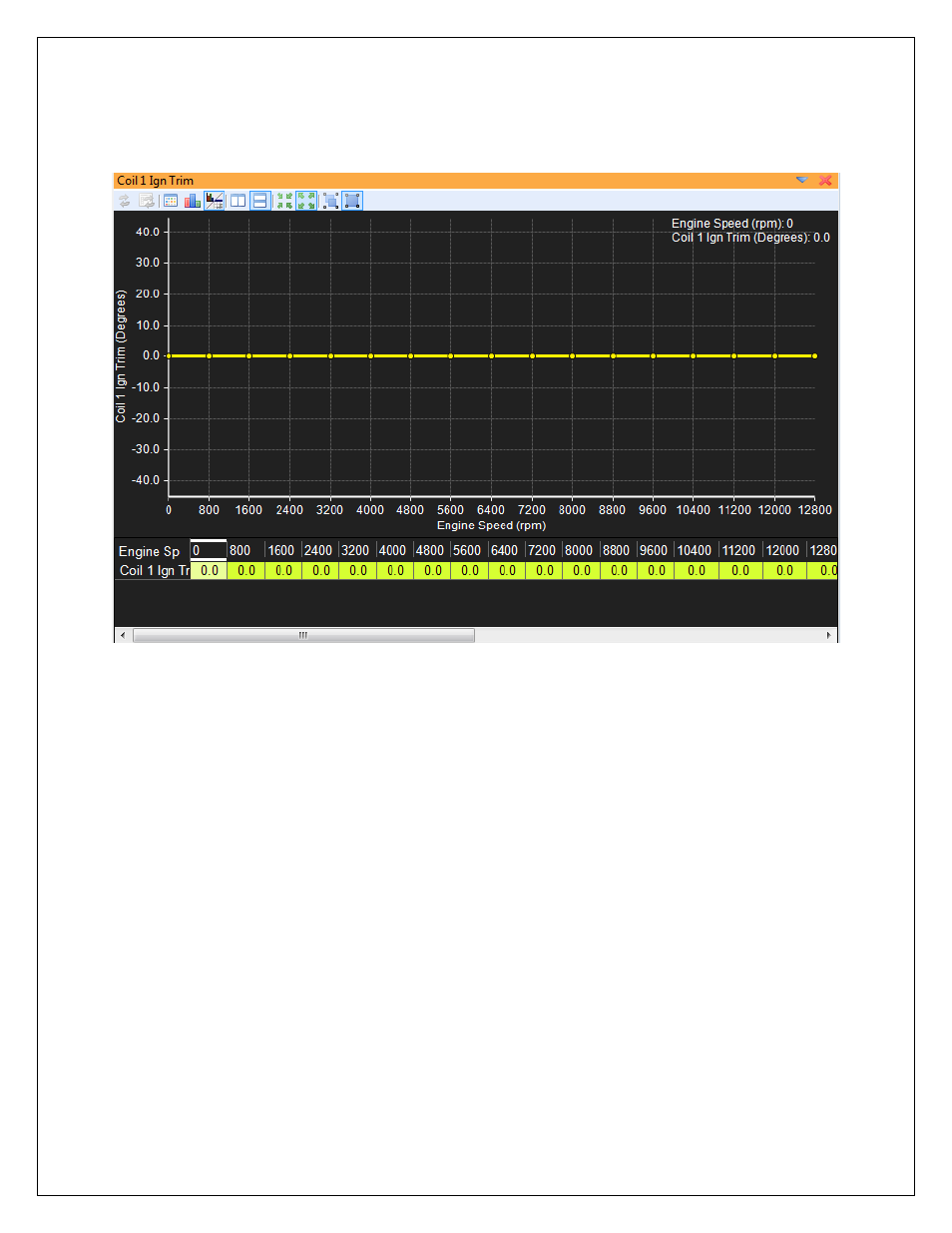Select the trim value cell under 4800 rpm
Image resolution: width=952 pixels, height=1233 pixels.
(x=432, y=571)
